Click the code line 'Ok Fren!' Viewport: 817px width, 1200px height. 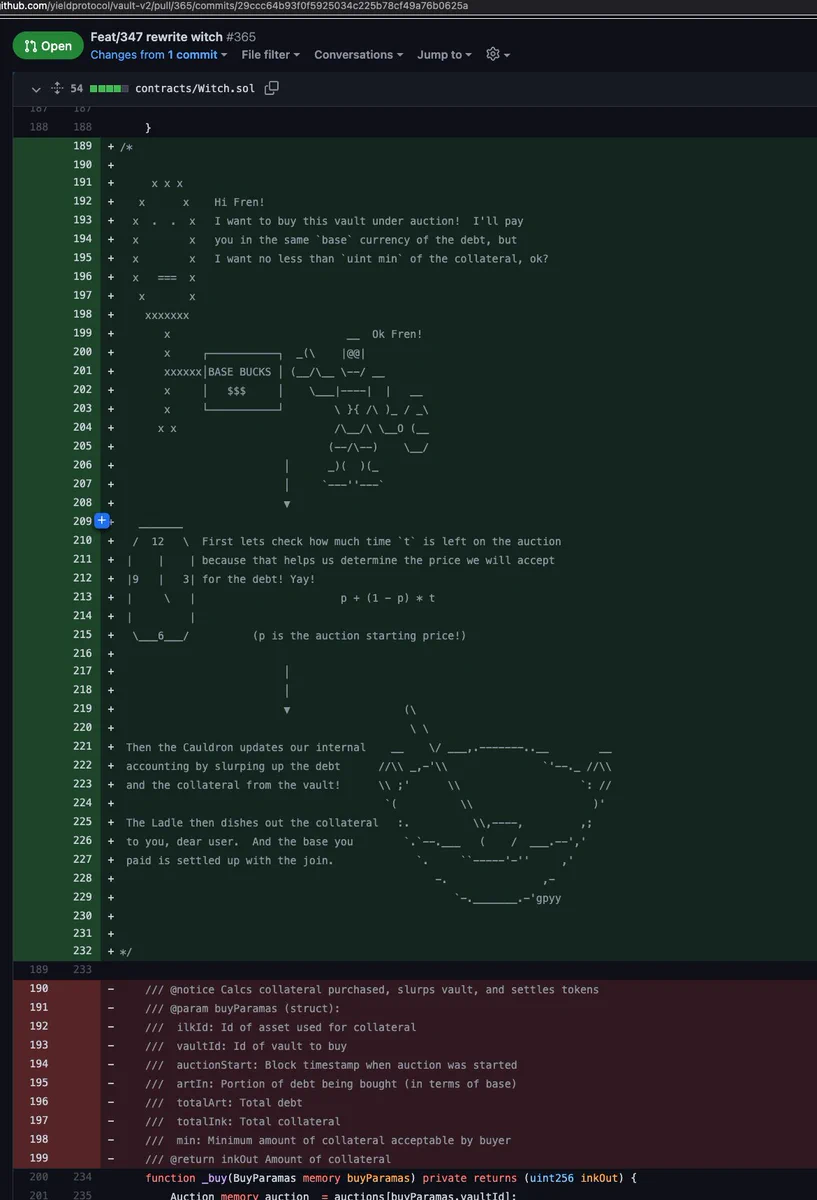(397, 334)
